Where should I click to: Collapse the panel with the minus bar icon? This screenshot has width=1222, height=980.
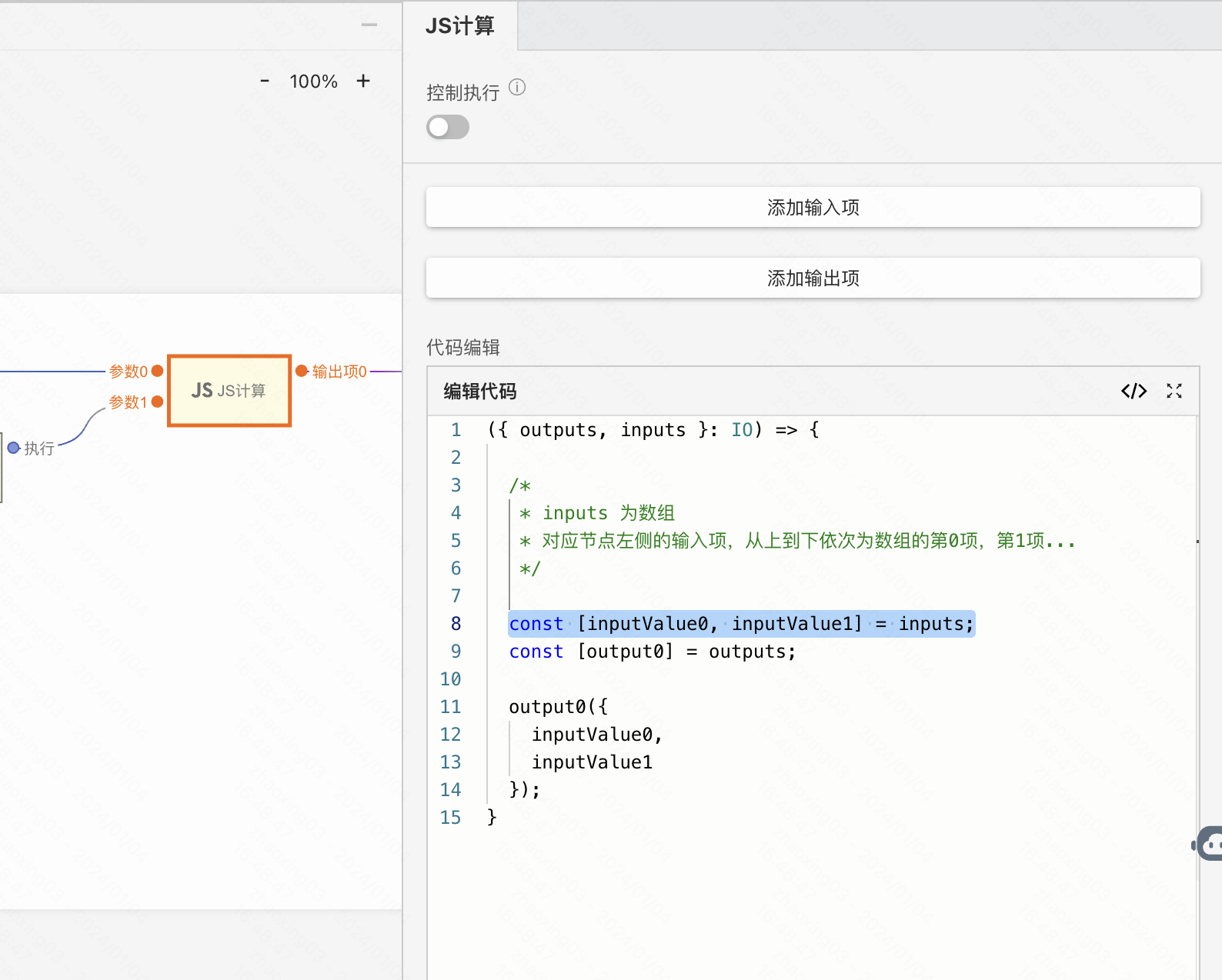point(369,25)
